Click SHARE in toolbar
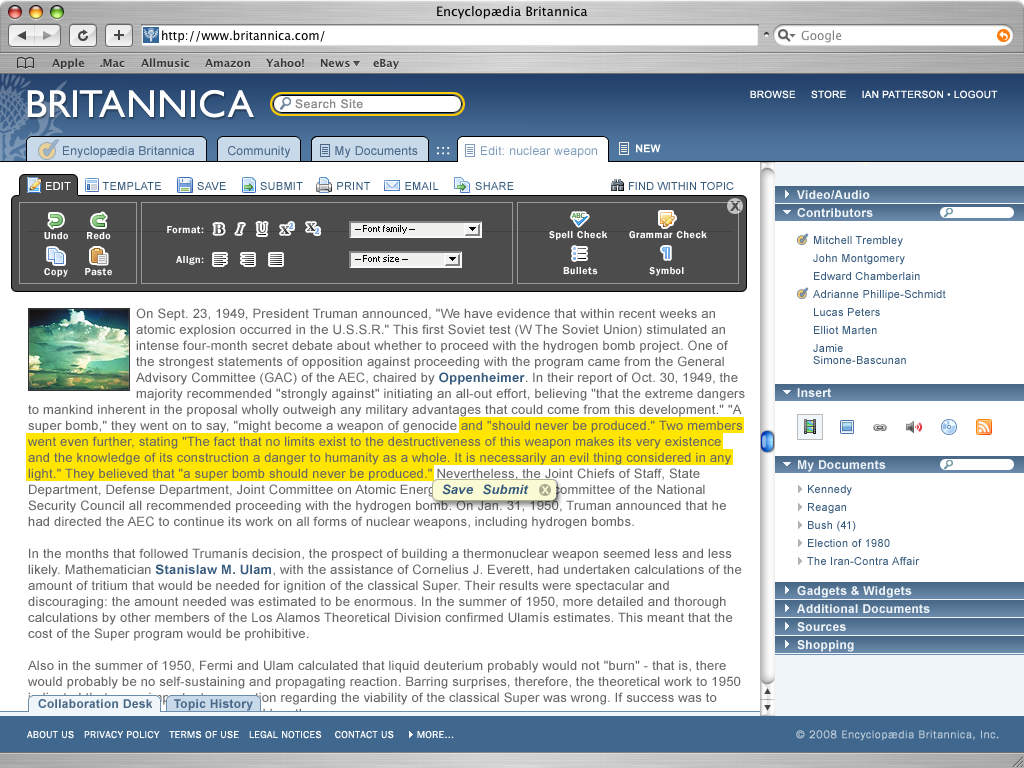Screen dimensions: 1024x768 point(484,185)
